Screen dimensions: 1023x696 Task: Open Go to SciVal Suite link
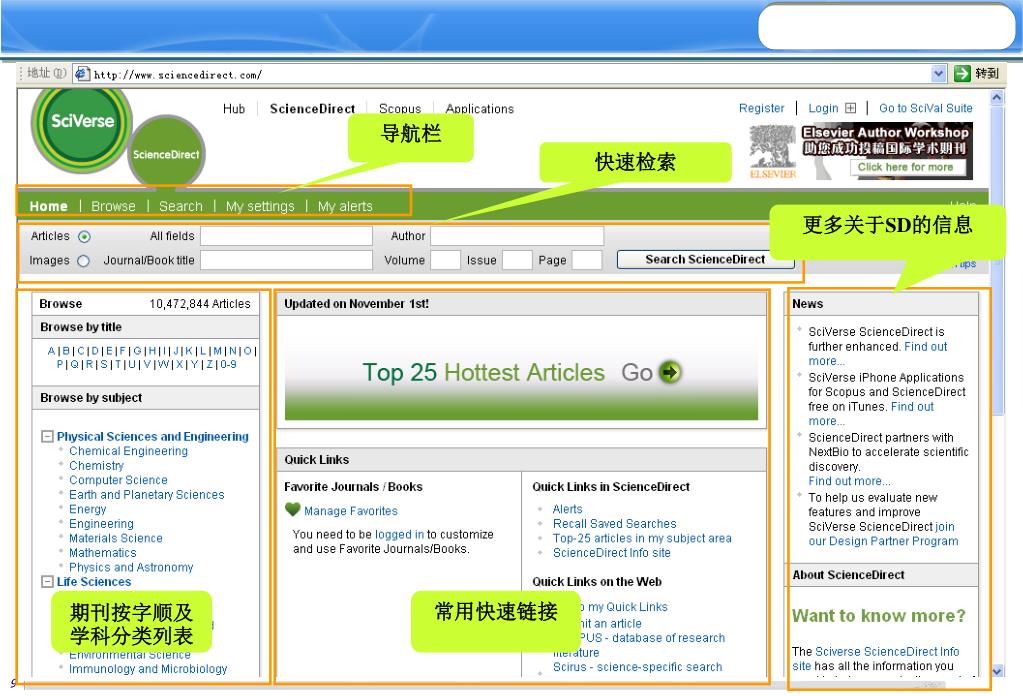tap(926, 108)
